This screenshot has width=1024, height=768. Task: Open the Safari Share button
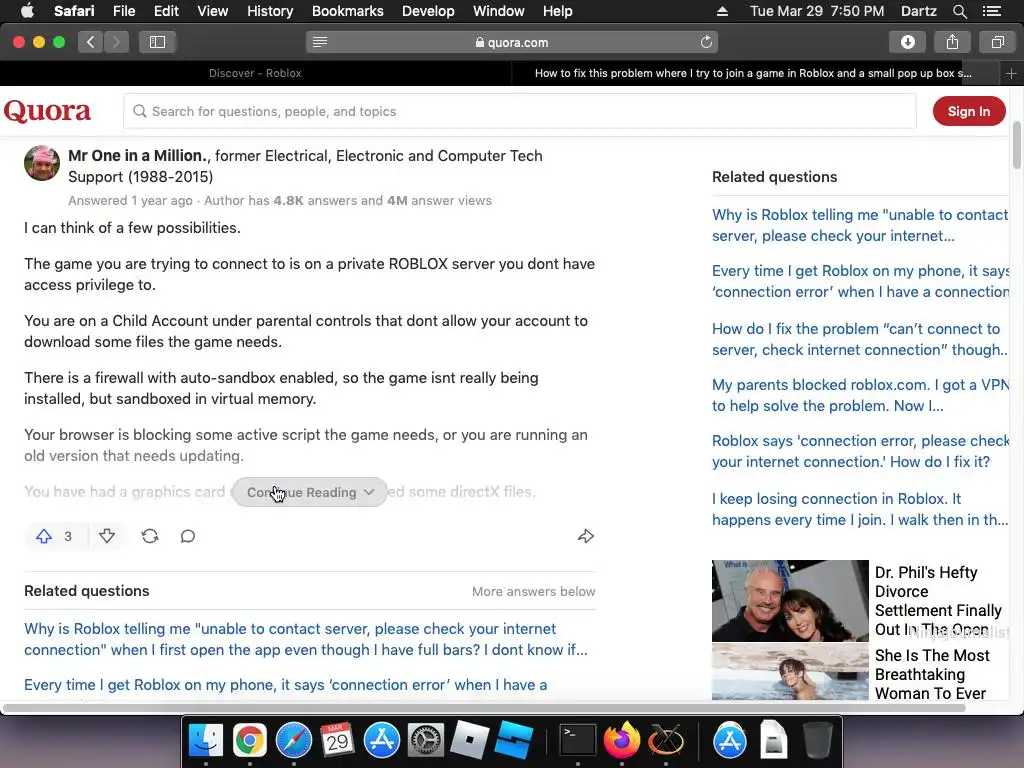(x=952, y=42)
